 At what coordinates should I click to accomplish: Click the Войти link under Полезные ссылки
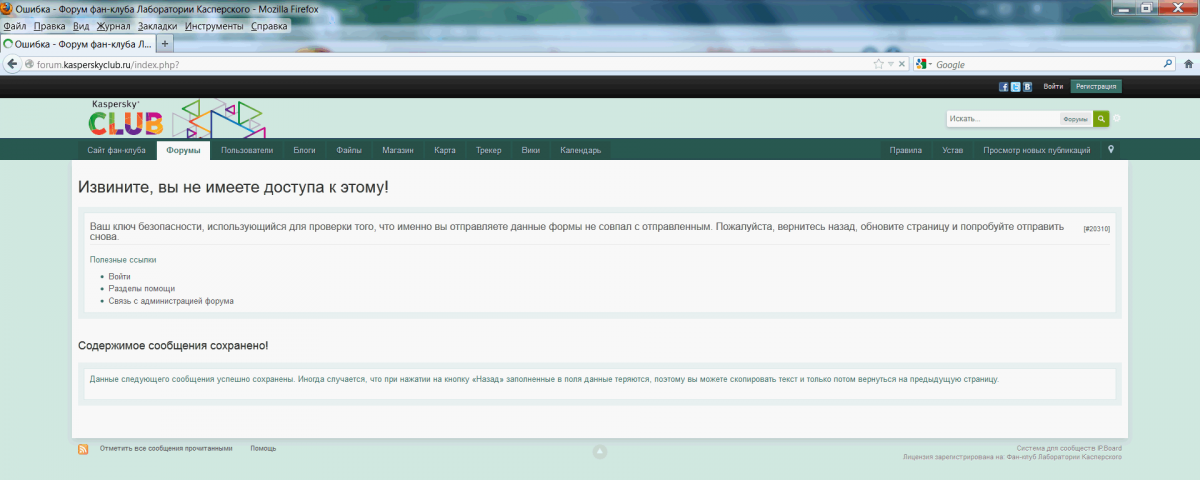coord(119,276)
